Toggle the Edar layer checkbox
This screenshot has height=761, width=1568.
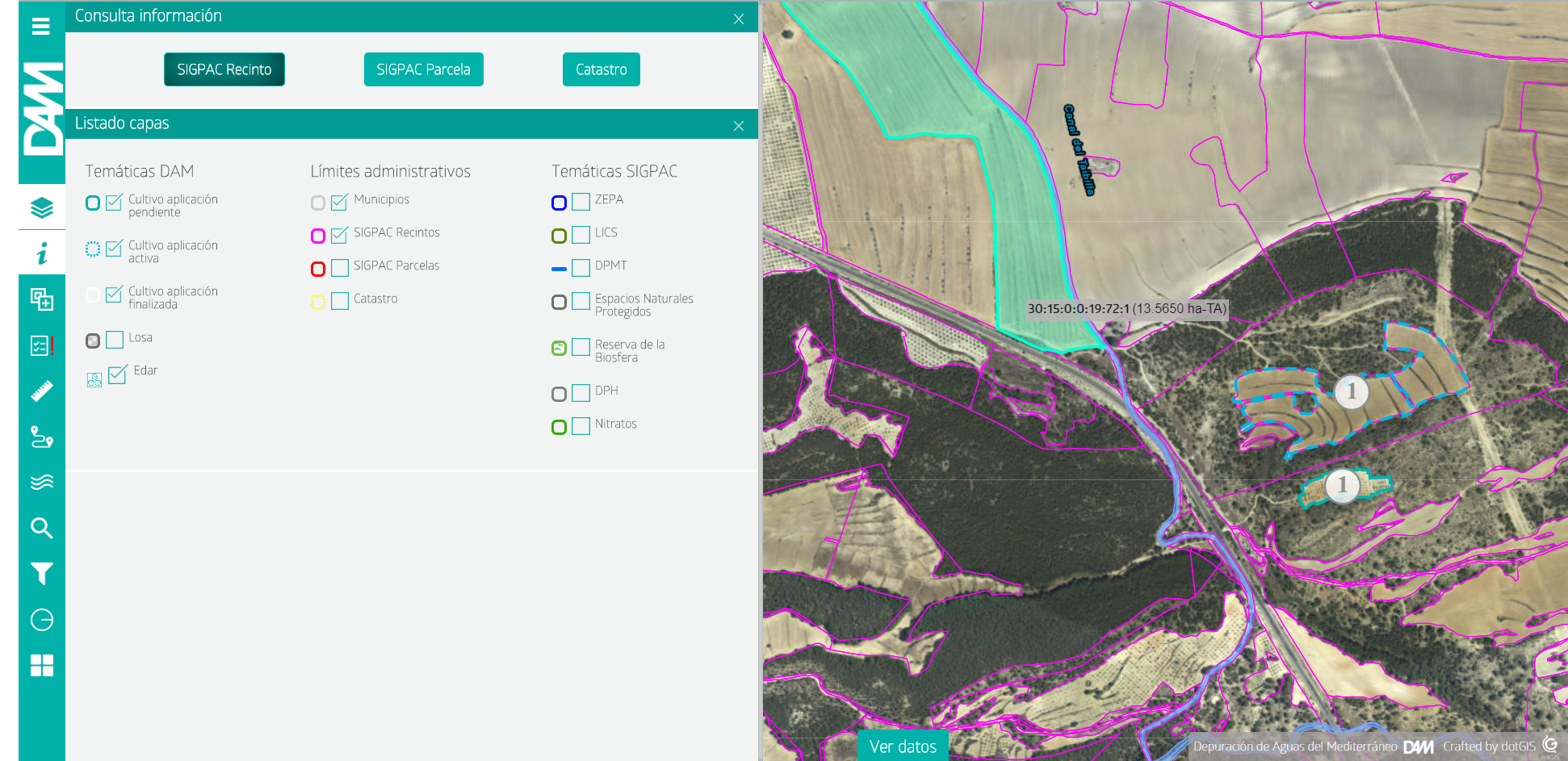pyautogui.click(x=118, y=374)
